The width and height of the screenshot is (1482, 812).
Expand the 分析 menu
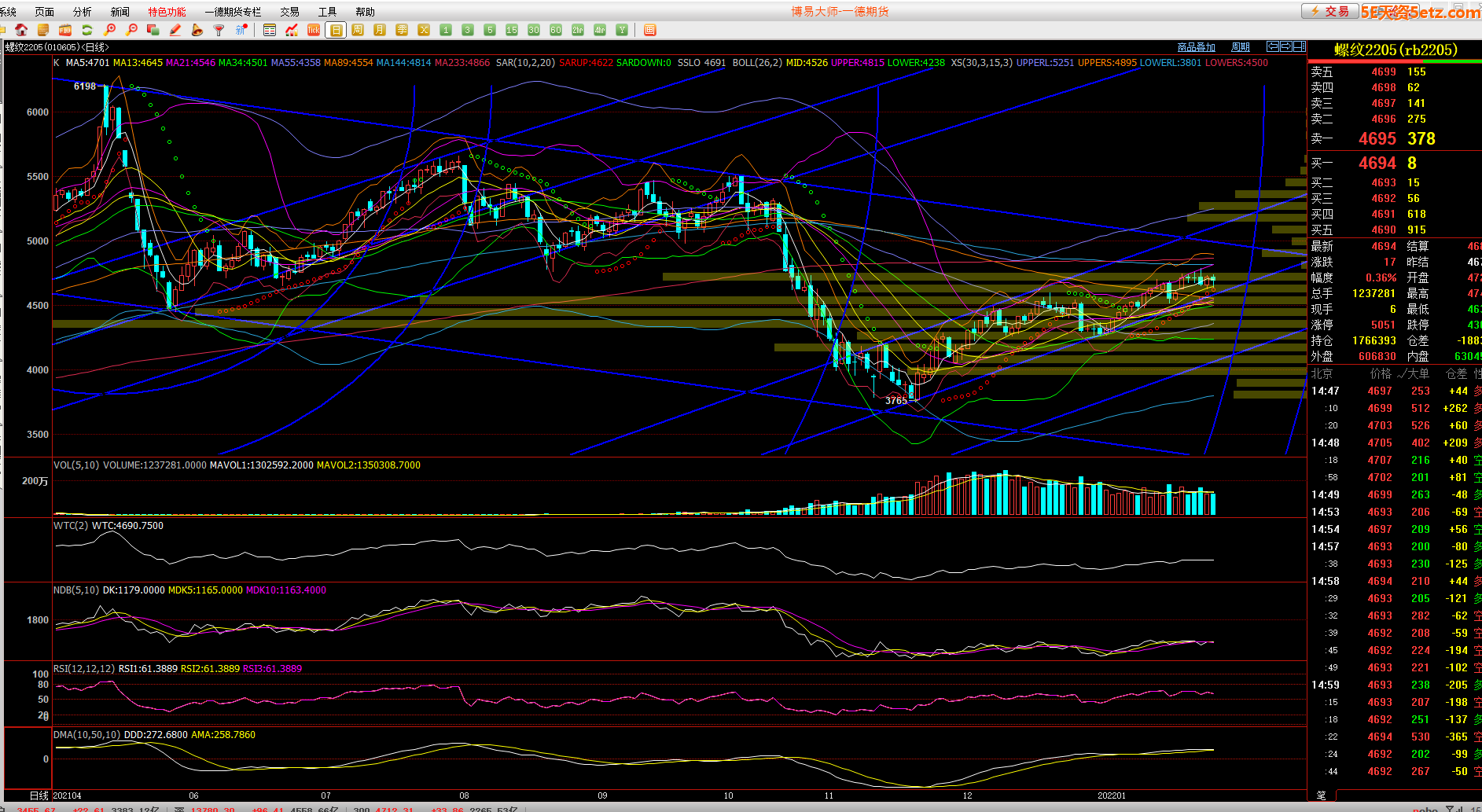(x=82, y=12)
